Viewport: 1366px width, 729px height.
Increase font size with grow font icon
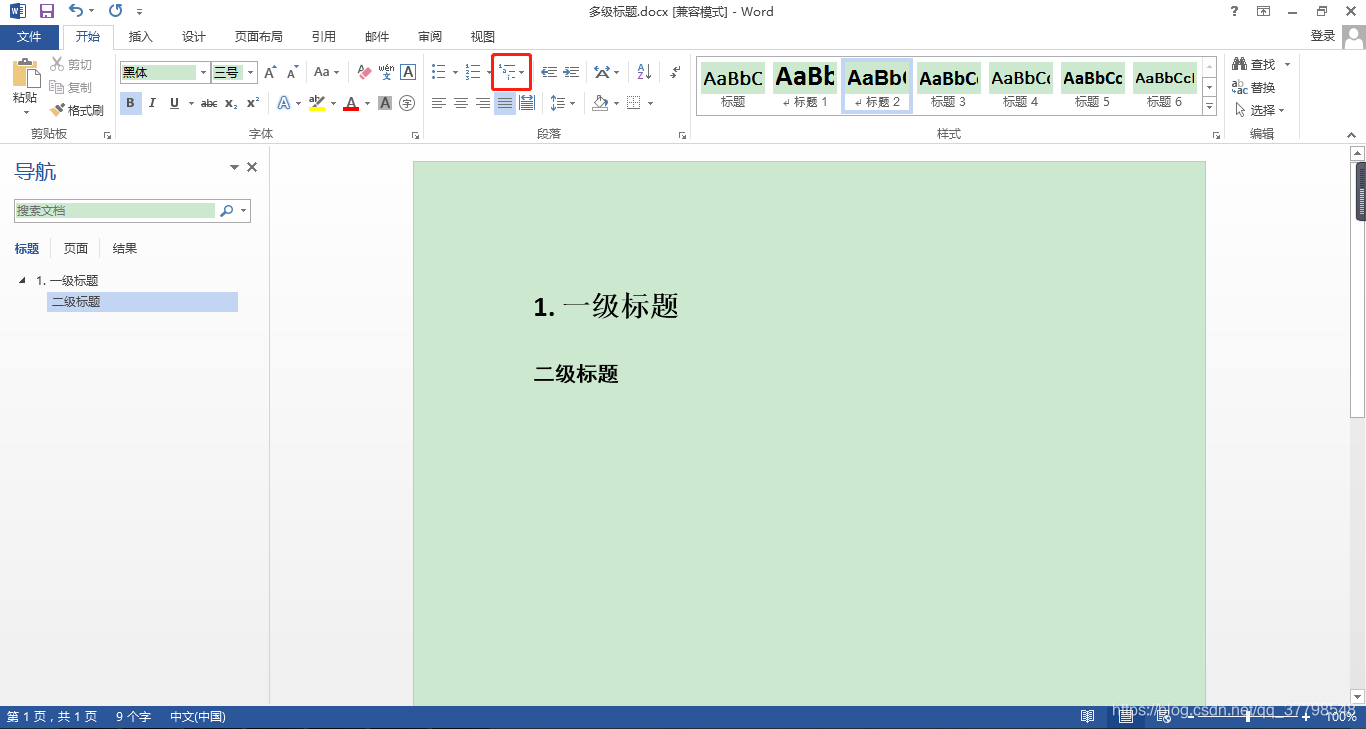click(x=270, y=72)
